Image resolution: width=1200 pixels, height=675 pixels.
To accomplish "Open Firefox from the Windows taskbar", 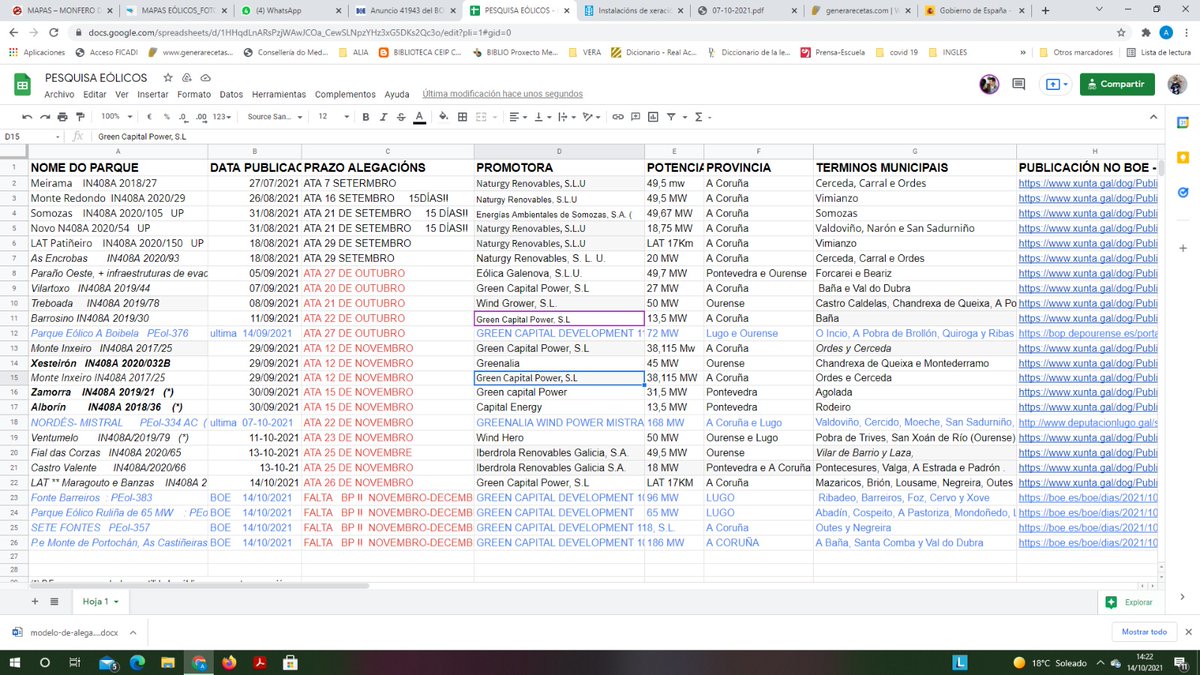I will [x=228, y=662].
